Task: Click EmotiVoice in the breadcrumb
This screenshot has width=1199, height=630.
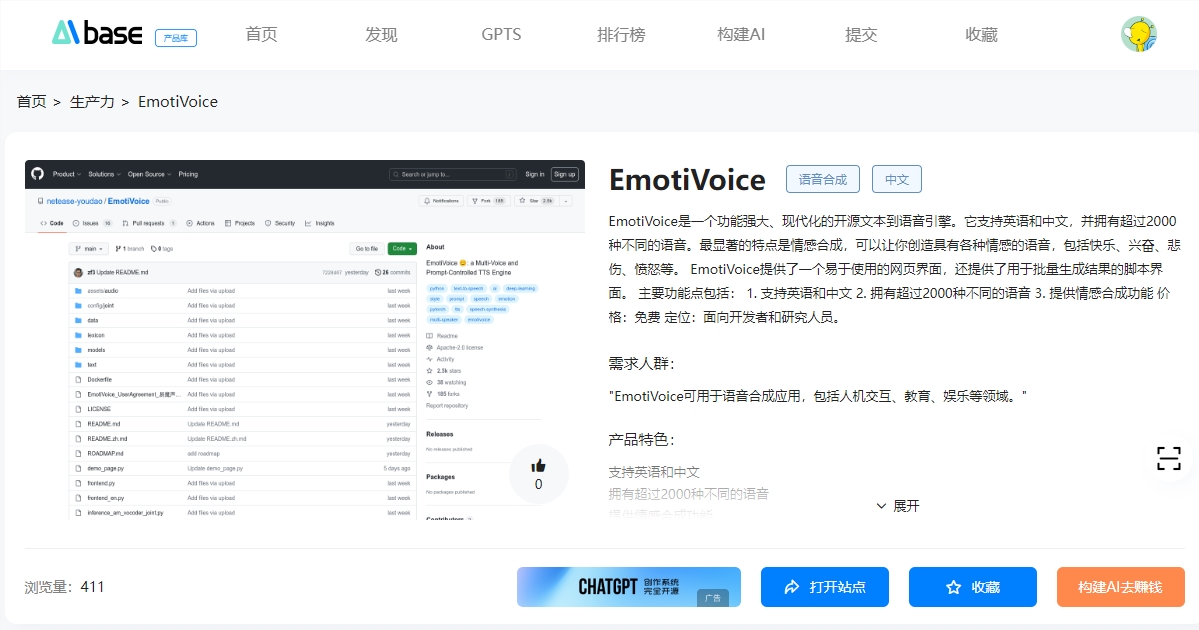Action: point(177,102)
